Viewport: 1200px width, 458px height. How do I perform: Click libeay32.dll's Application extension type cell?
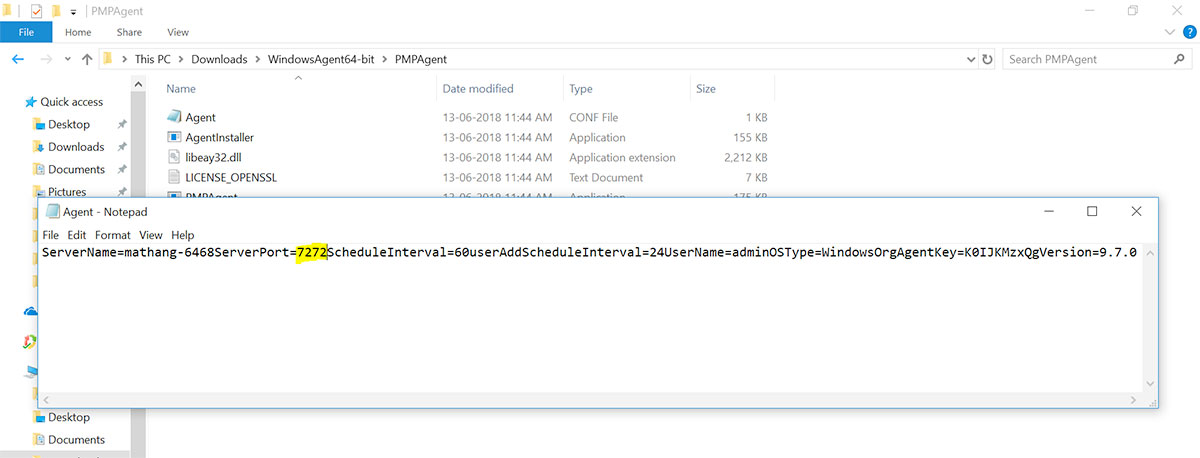(x=622, y=157)
